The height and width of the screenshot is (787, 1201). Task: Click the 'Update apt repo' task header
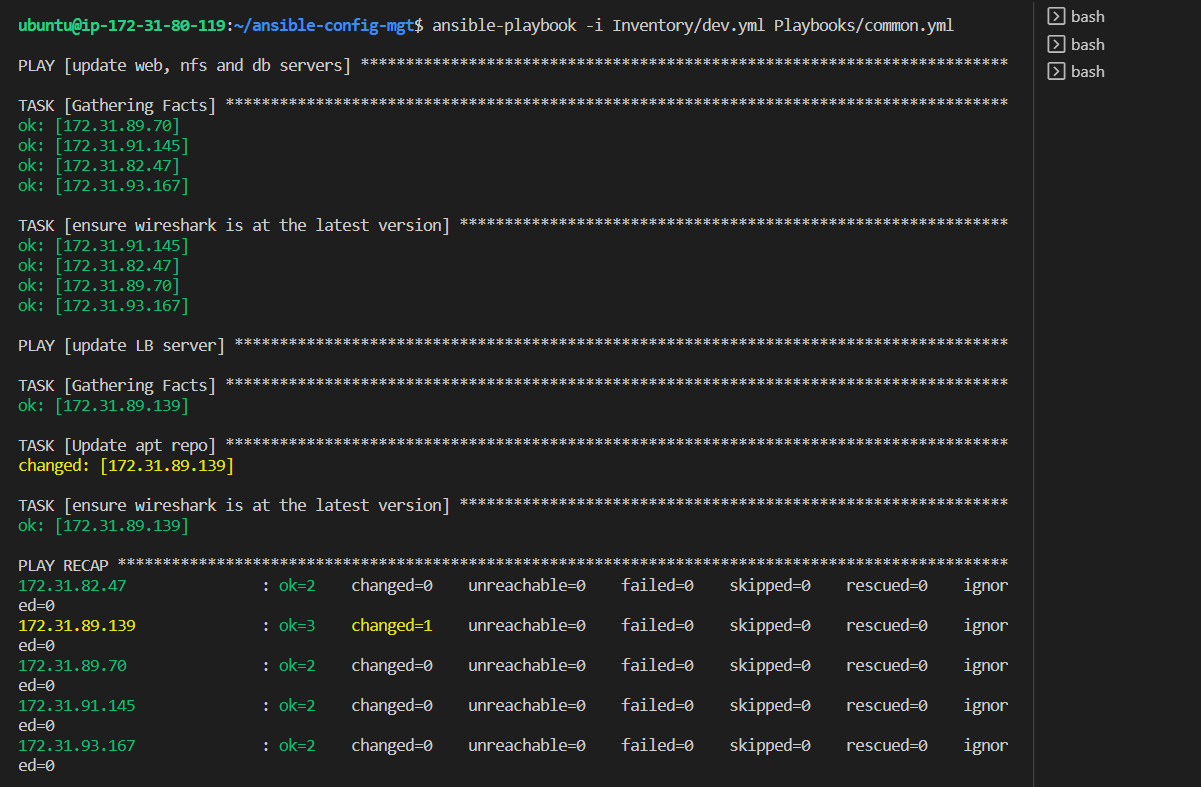(x=118, y=445)
